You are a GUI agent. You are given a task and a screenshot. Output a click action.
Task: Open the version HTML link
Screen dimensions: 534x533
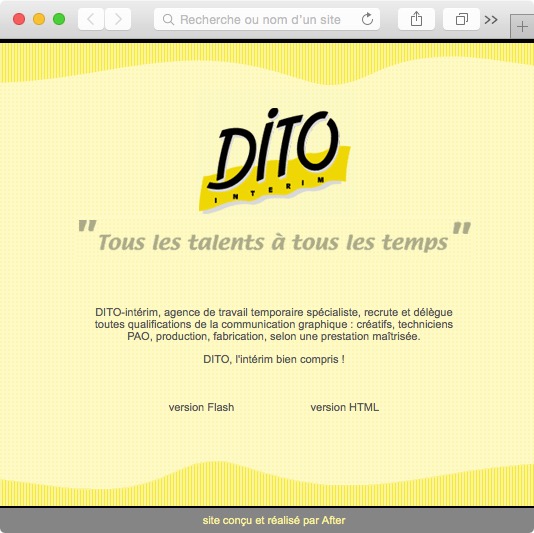pos(345,407)
